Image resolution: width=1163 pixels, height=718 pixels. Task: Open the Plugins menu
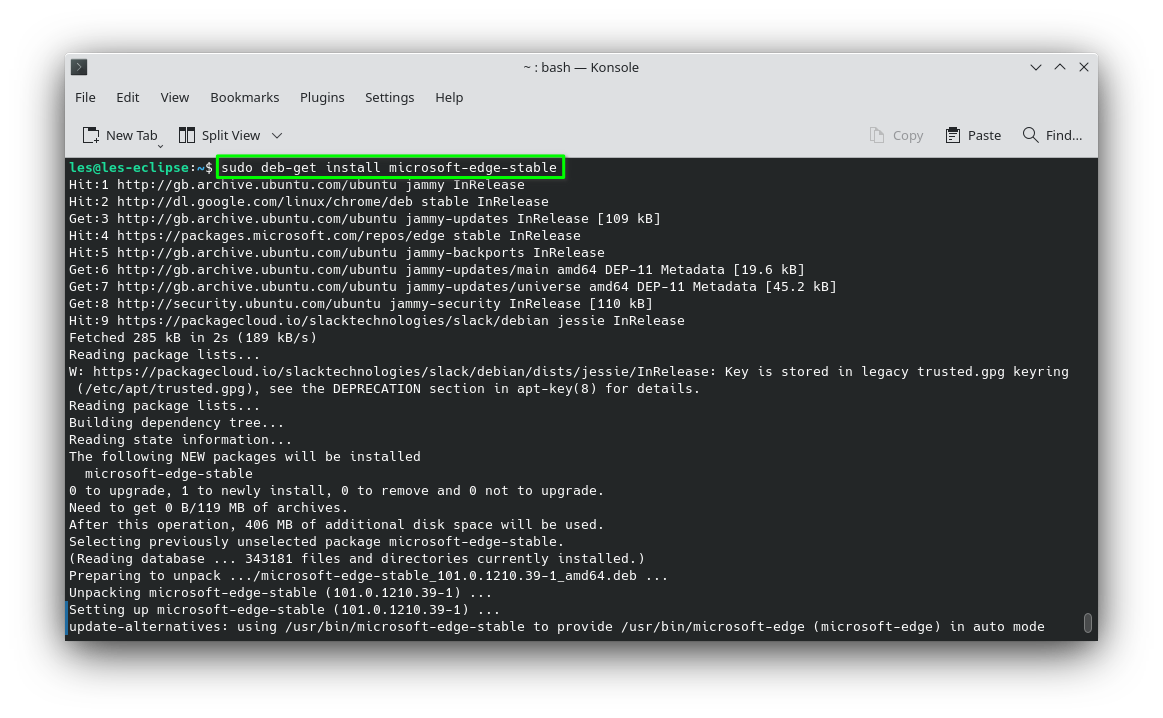322,97
